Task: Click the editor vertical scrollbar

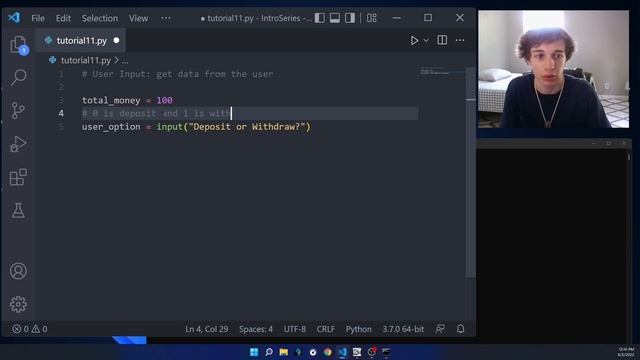Action: pyautogui.click(x=471, y=171)
